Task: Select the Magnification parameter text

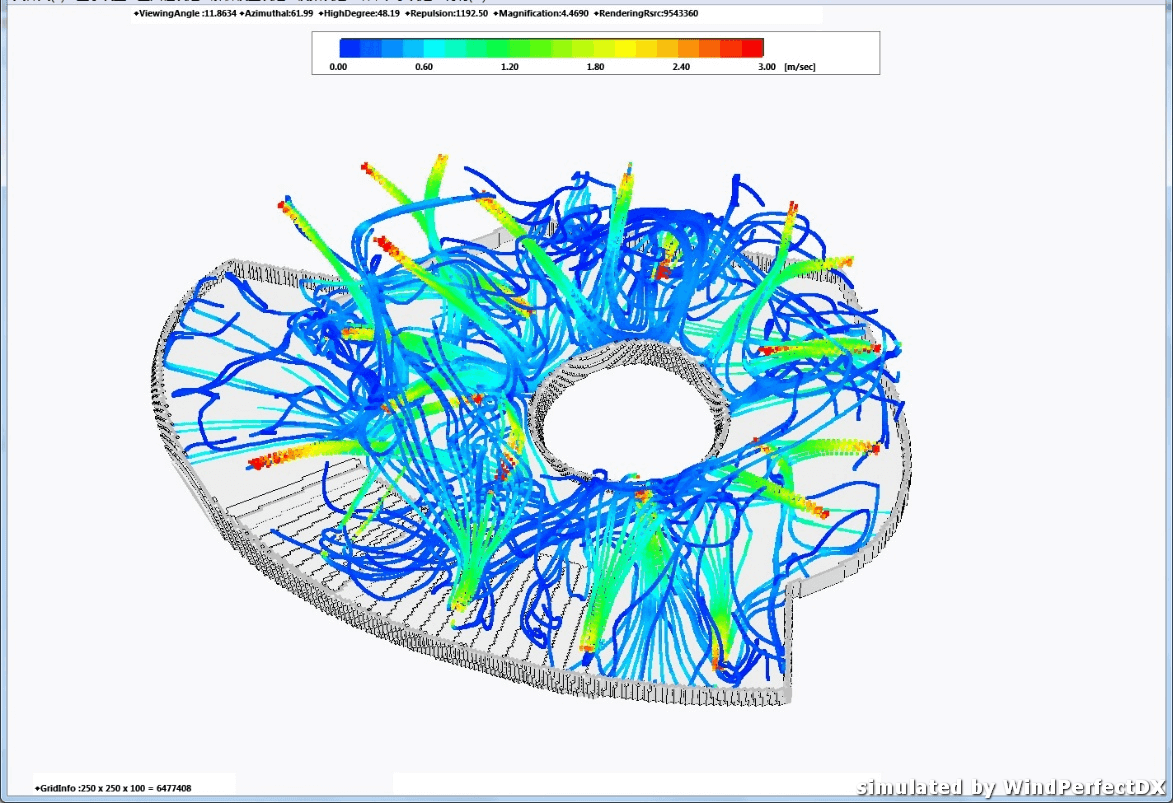Action: coord(540,15)
